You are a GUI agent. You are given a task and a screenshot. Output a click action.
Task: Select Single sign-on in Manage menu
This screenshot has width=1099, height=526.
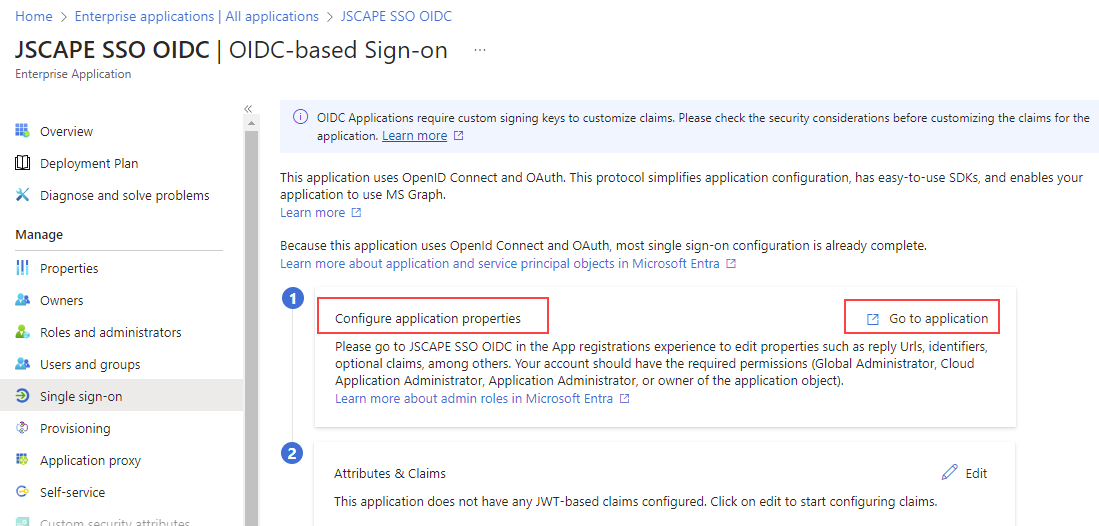tap(121, 396)
